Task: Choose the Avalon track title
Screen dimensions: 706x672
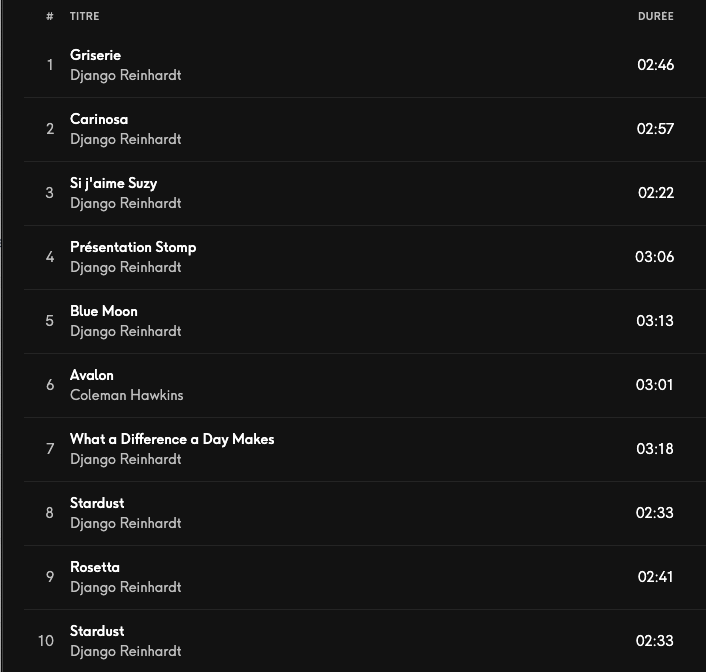Action: coord(92,375)
